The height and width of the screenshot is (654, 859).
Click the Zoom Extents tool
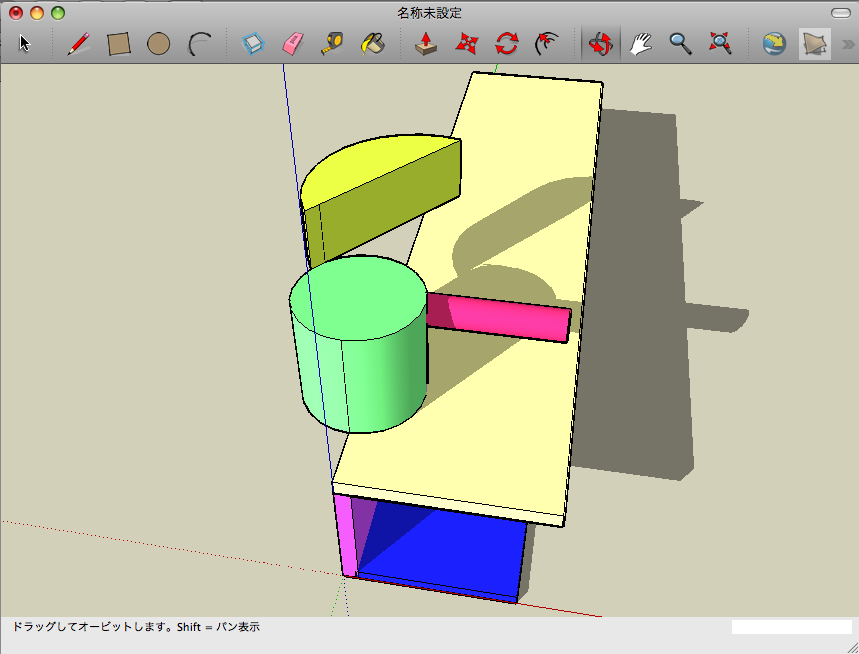coord(720,44)
